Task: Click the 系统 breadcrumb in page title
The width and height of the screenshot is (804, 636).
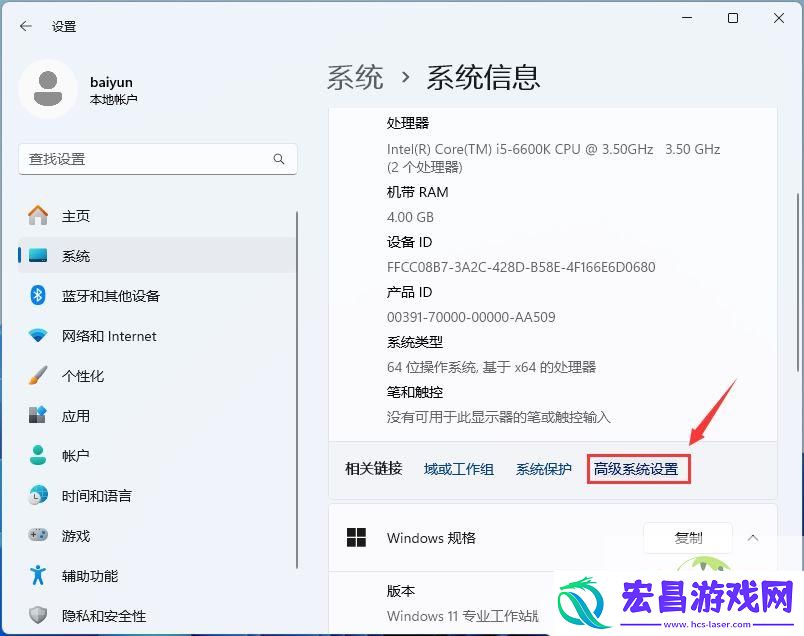Action: [x=355, y=77]
